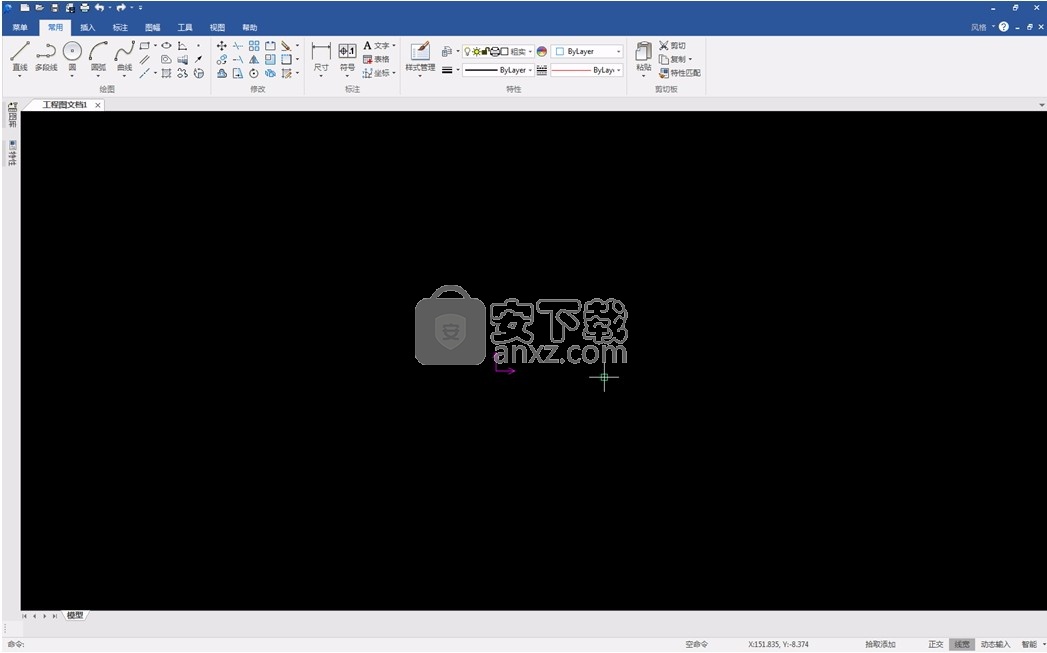1047x653 pixels.
Task: Switch to the Sheet (图幅) ribbon tab
Action: (x=152, y=27)
